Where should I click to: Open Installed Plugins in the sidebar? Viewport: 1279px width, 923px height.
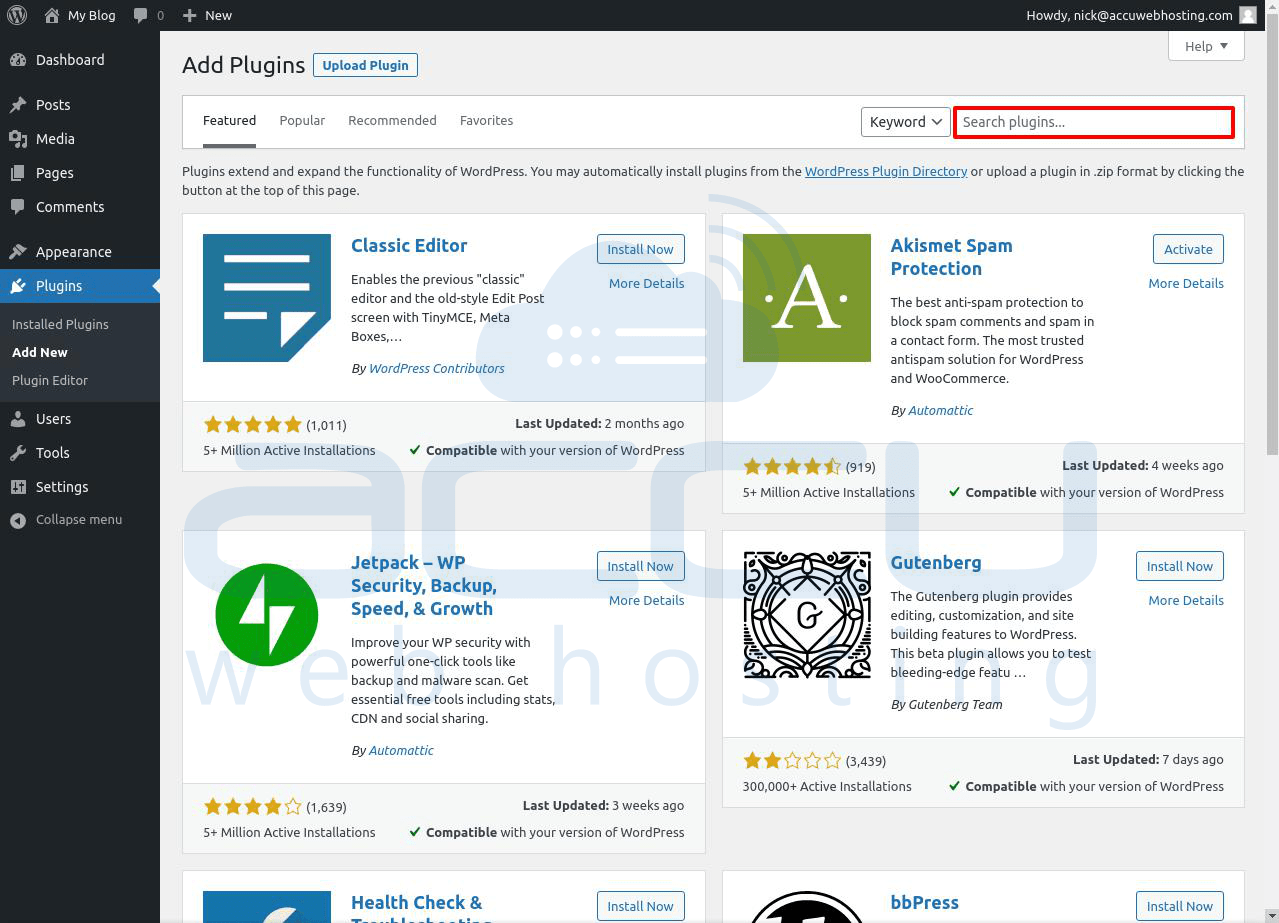[60, 324]
